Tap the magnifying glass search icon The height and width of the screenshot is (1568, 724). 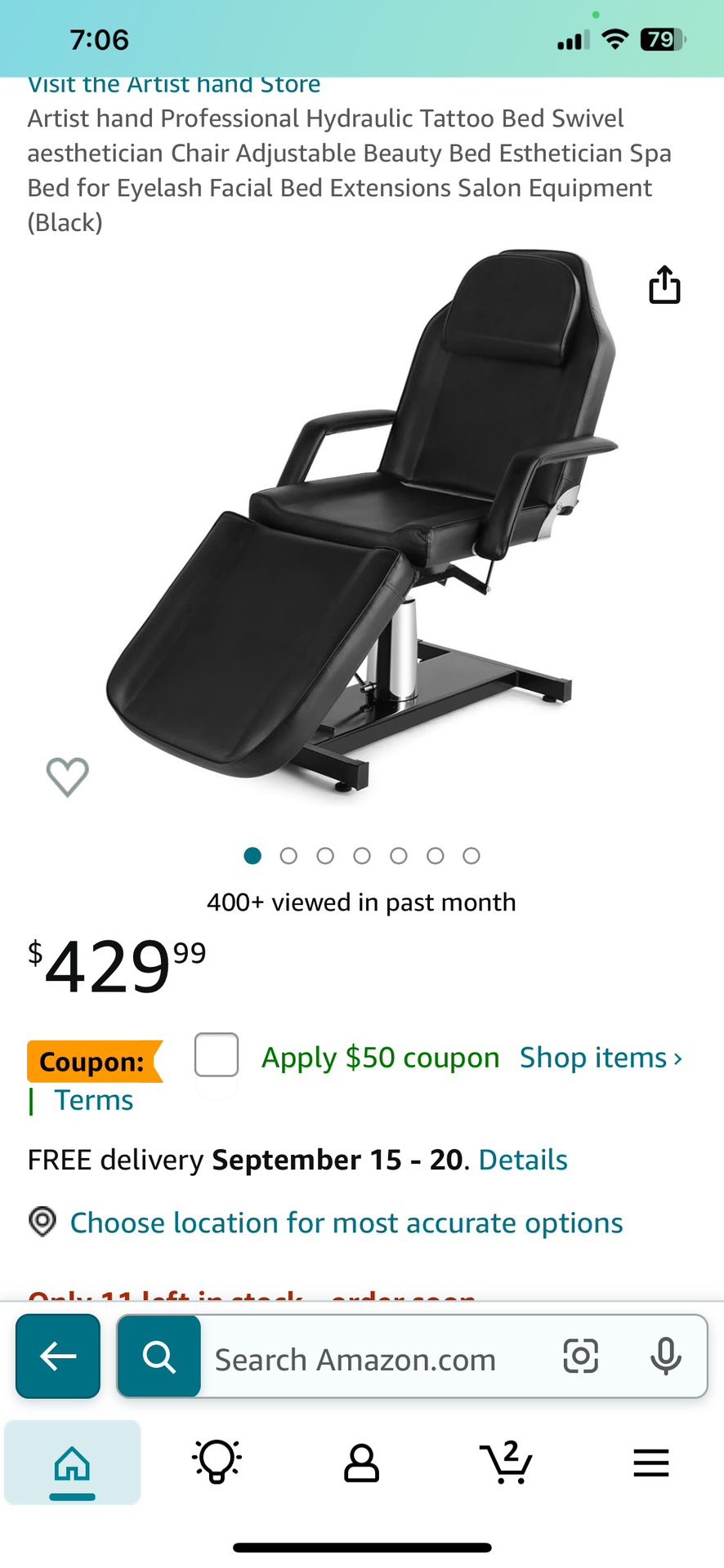coord(159,1356)
